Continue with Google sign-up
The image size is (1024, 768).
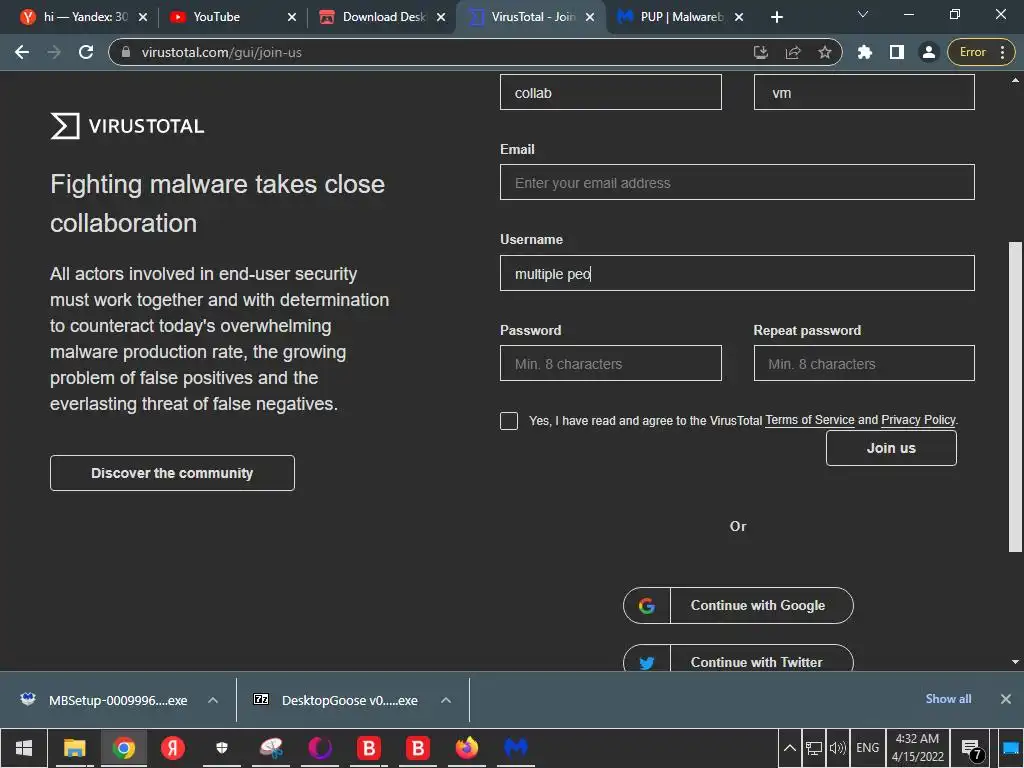[738, 605]
